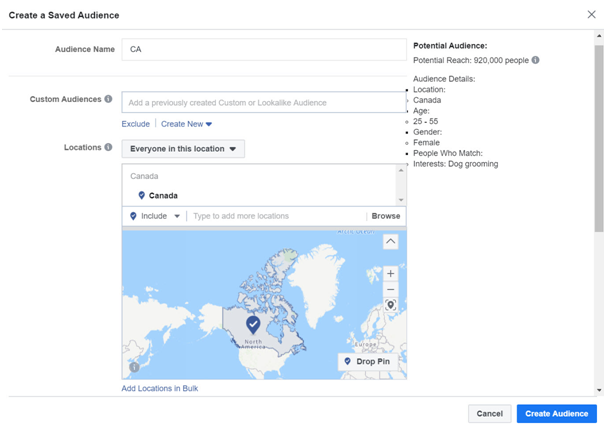Click the checkmark pin on Canada map
606x429 pixels.
point(253,325)
